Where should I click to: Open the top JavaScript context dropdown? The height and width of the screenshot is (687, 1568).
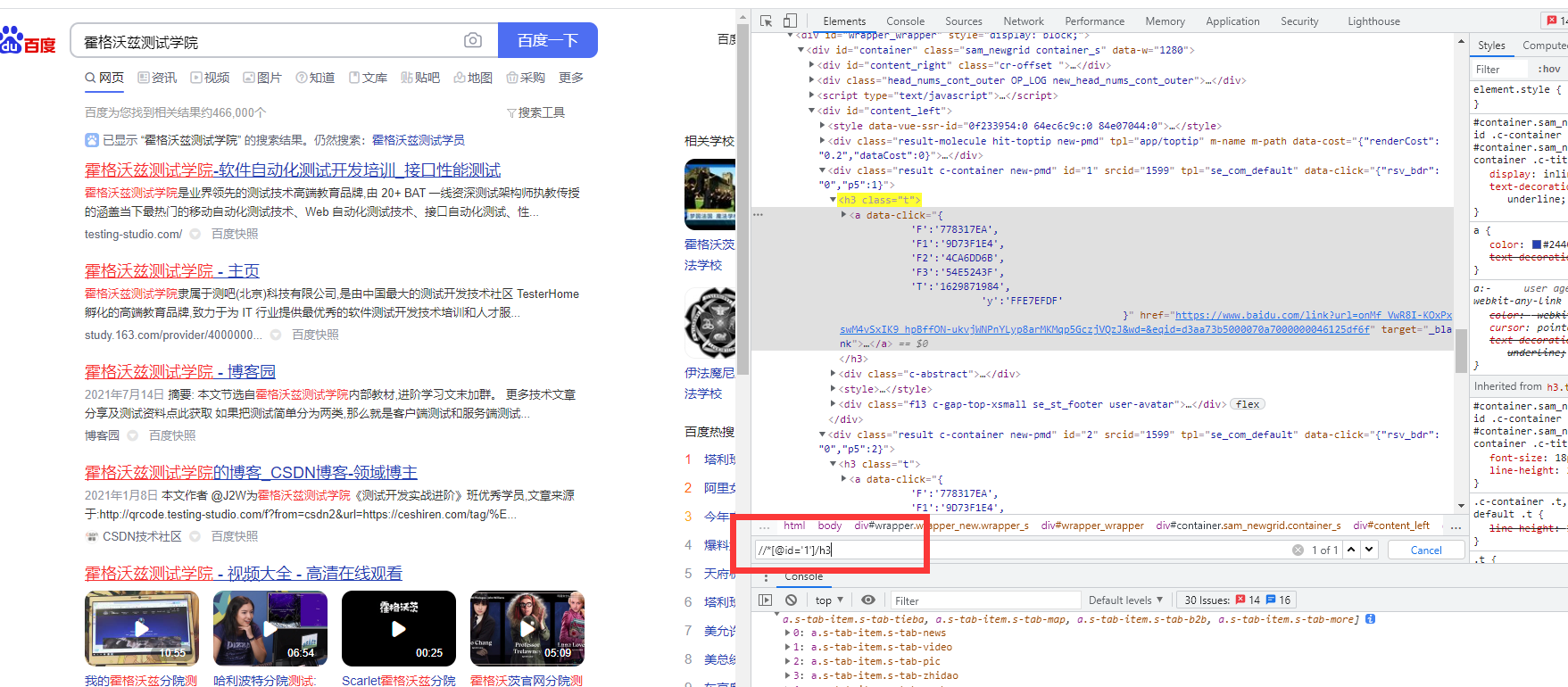click(829, 600)
